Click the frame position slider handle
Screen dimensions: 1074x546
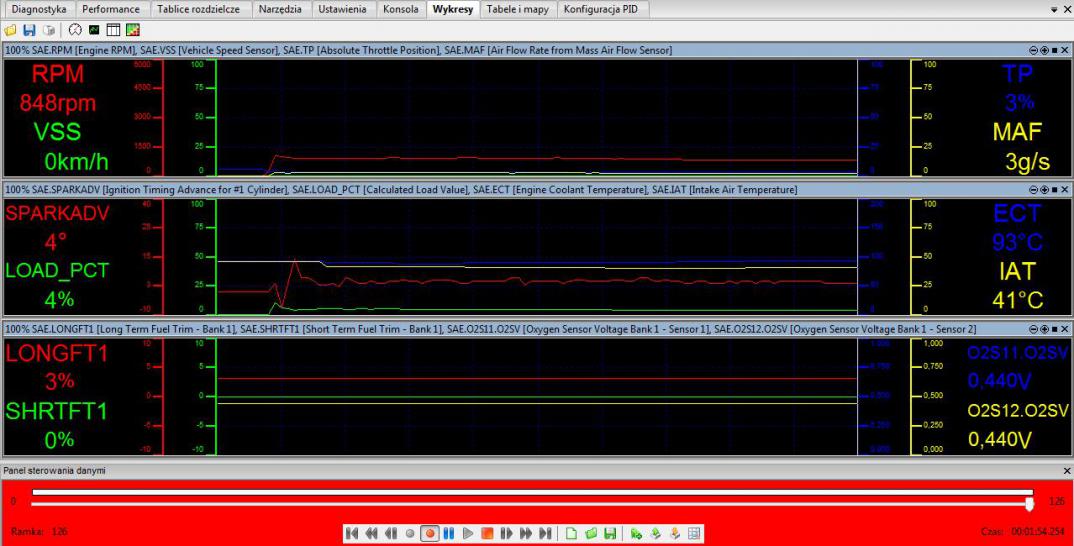[x=1029, y=503]
